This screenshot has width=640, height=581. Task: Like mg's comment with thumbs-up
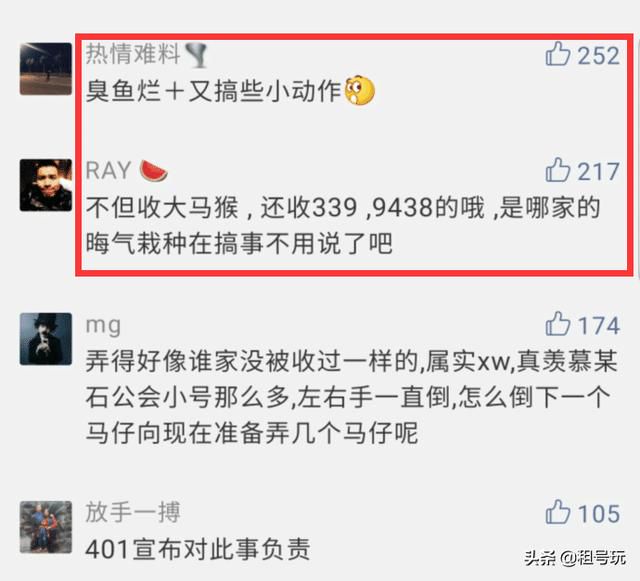click(x=558, y=324)
